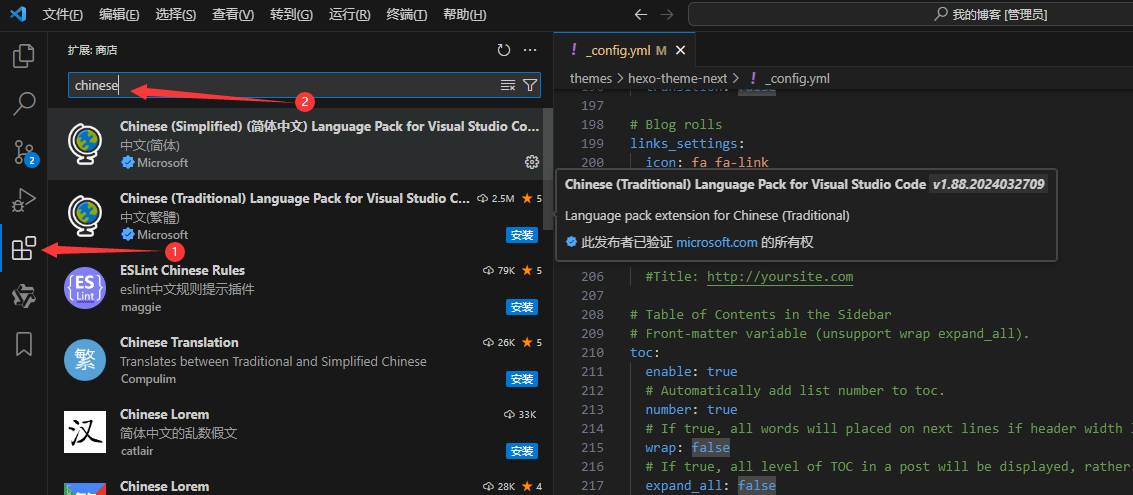
Task: Open the Search view in activity bar
Action: [x=24, y=103]
